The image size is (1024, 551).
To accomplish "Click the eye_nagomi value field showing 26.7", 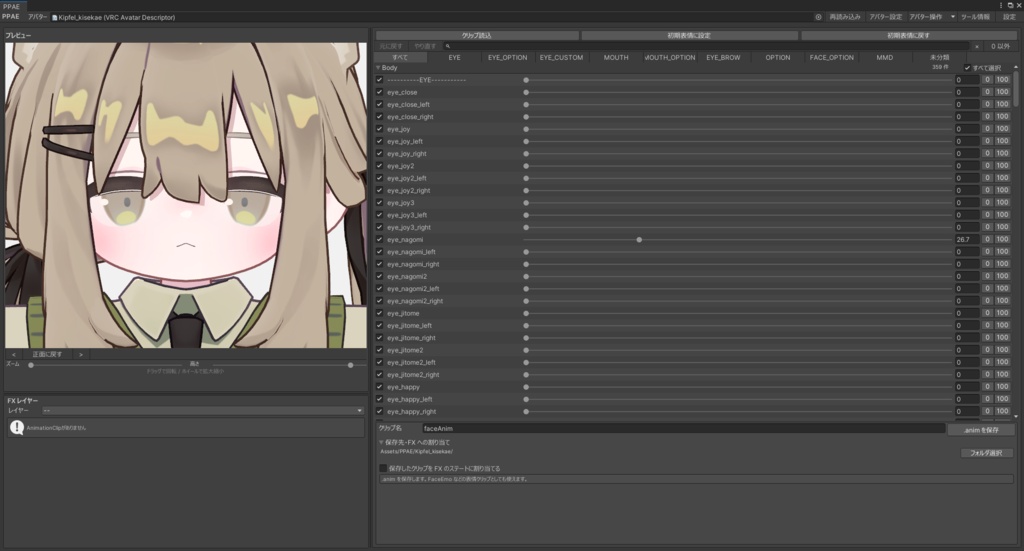I will [x=967, y=240].
